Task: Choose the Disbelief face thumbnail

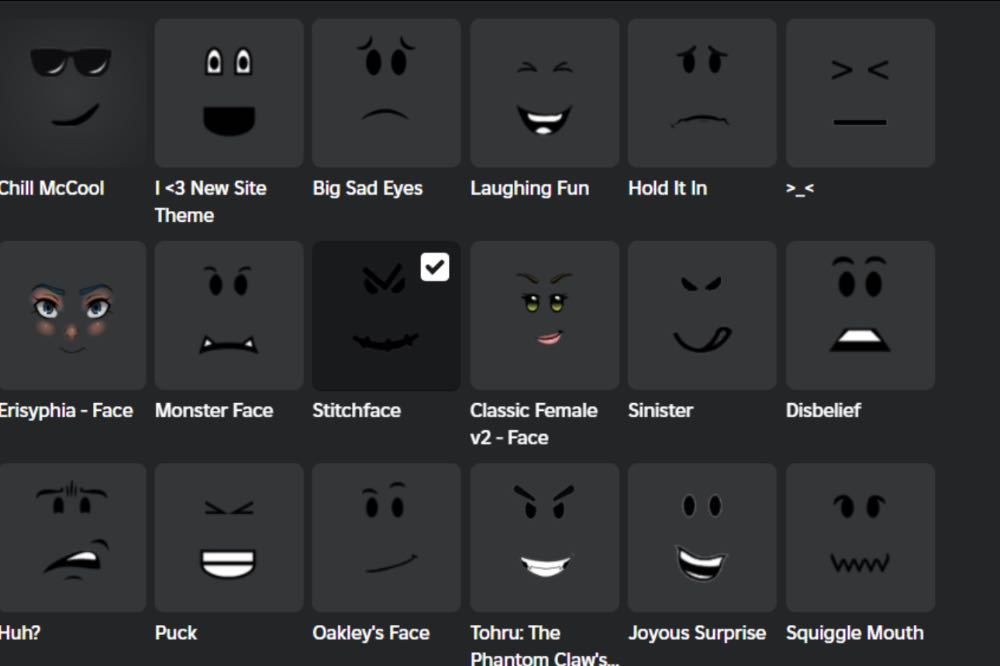Action: pos(860,315)
